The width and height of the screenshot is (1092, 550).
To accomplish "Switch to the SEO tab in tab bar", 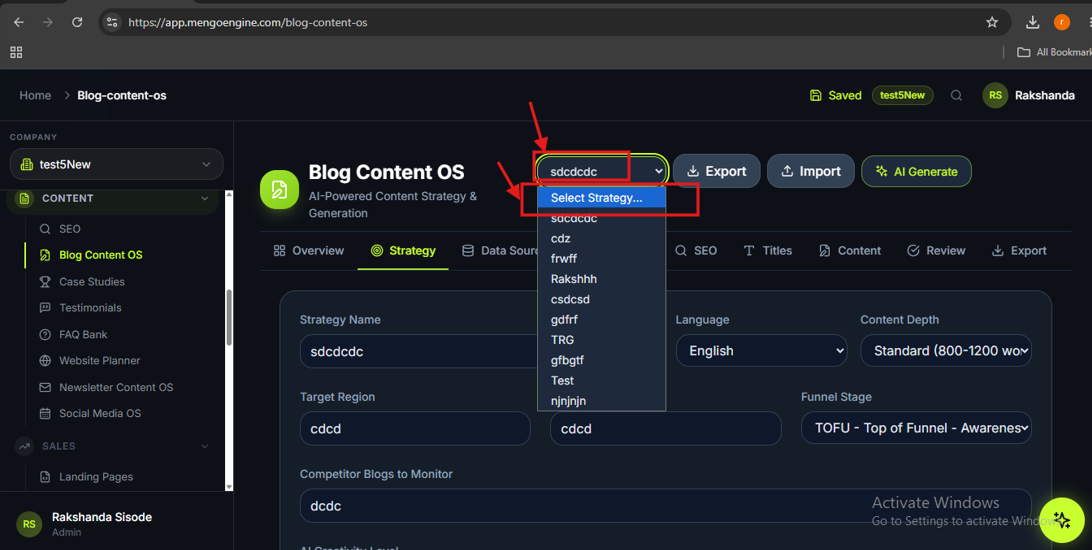I will (x=696, y=251).
